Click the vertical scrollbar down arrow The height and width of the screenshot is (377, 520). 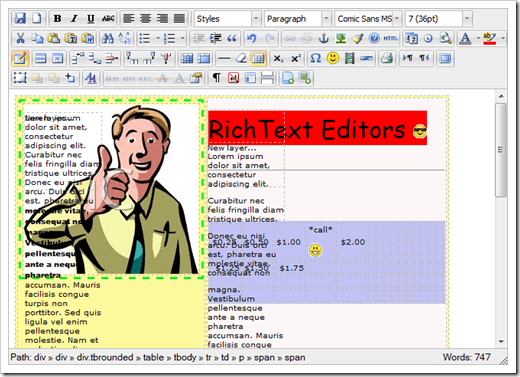[x=501, y=341]
